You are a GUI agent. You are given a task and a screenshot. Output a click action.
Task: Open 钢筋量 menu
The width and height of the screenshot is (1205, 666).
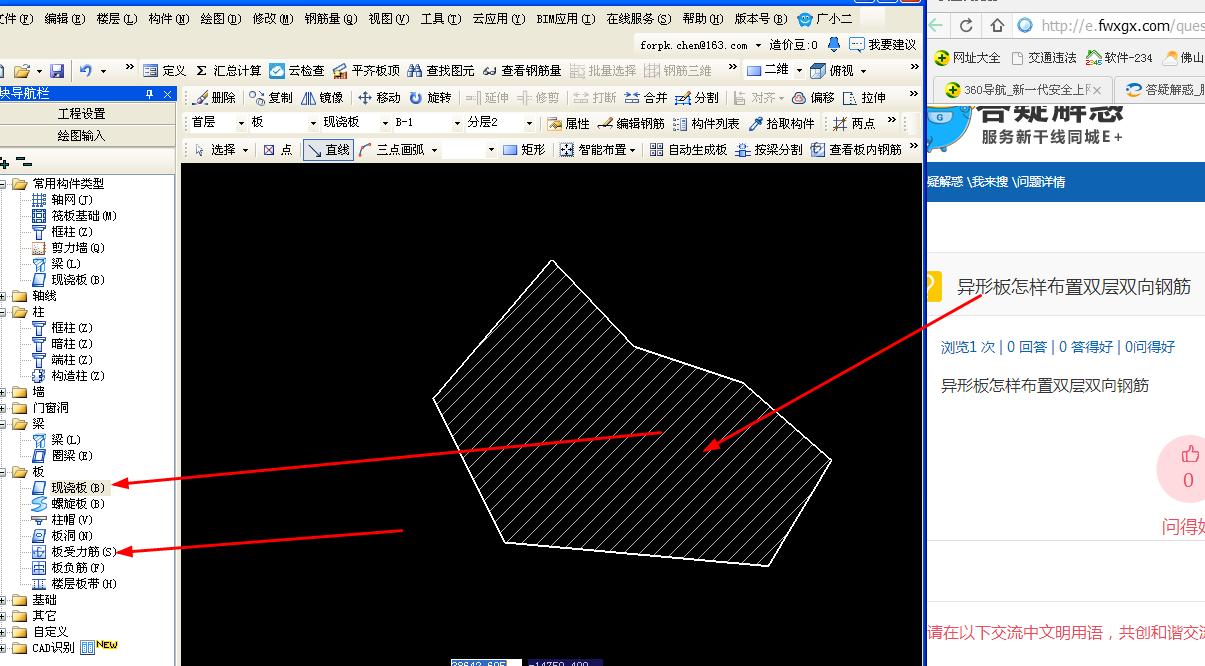pyautogui.click(x=329, y=19)
